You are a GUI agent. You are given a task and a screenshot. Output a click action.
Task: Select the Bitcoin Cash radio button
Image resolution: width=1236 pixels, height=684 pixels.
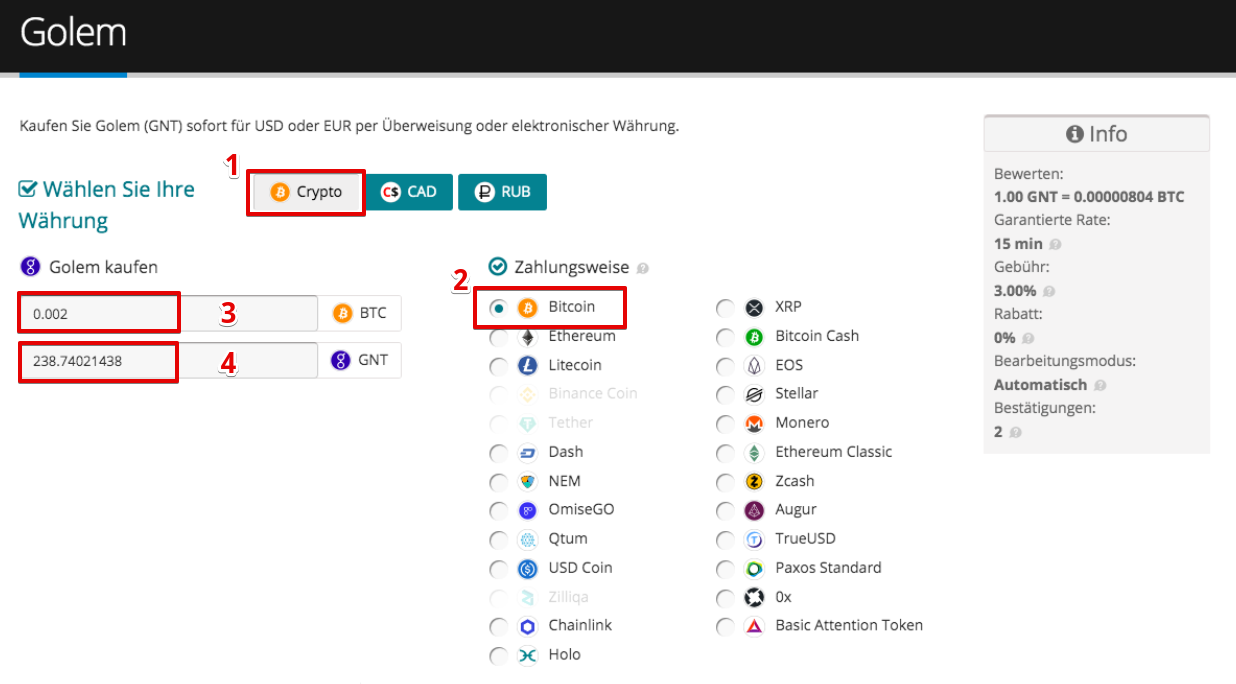[x=725, y=337]
